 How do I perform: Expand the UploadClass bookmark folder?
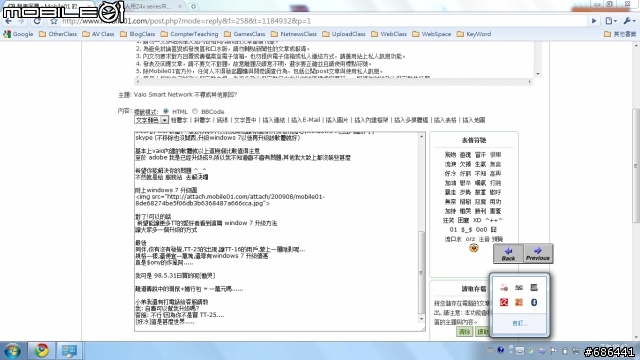[344, 34]
